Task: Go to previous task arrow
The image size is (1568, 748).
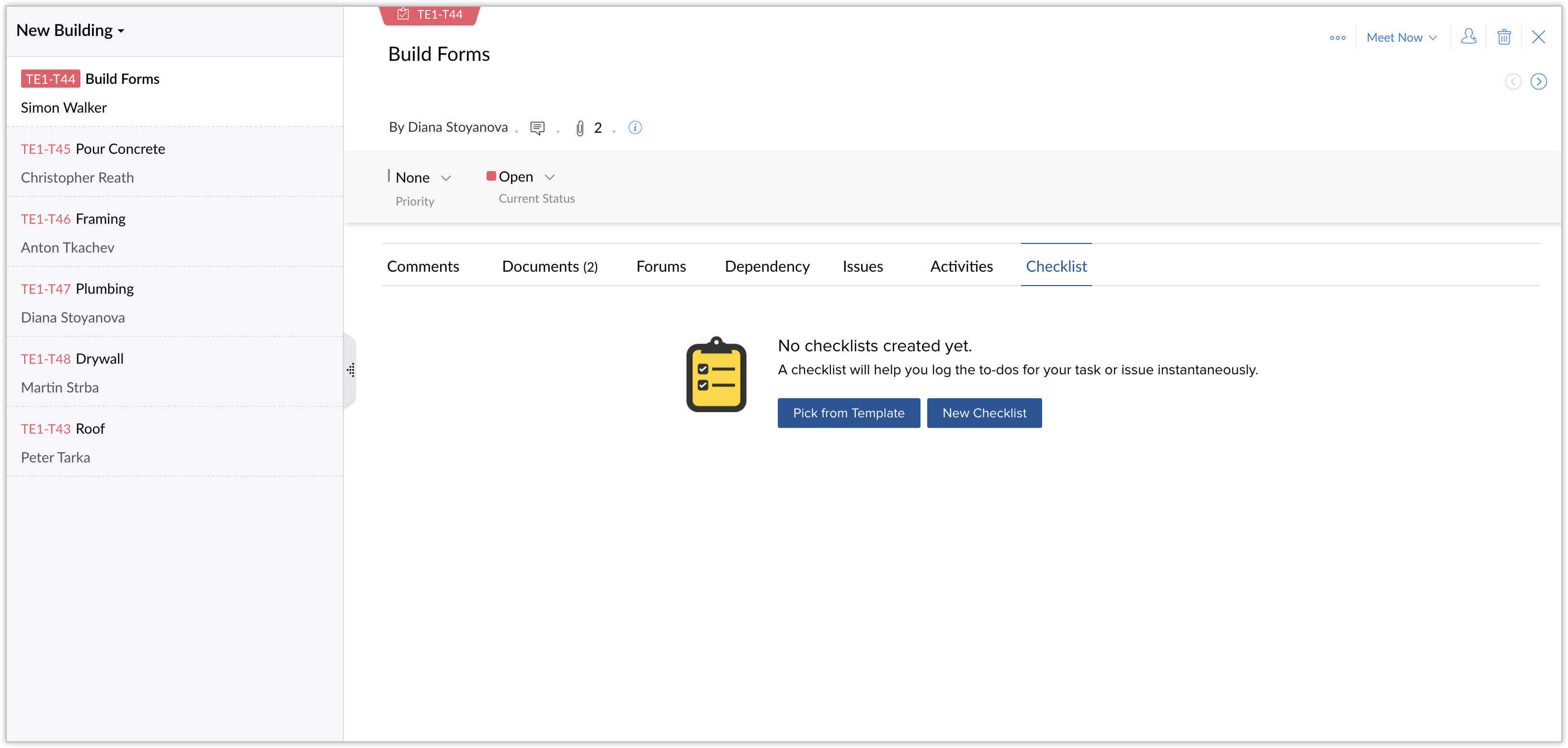Action: point(1512,81)
